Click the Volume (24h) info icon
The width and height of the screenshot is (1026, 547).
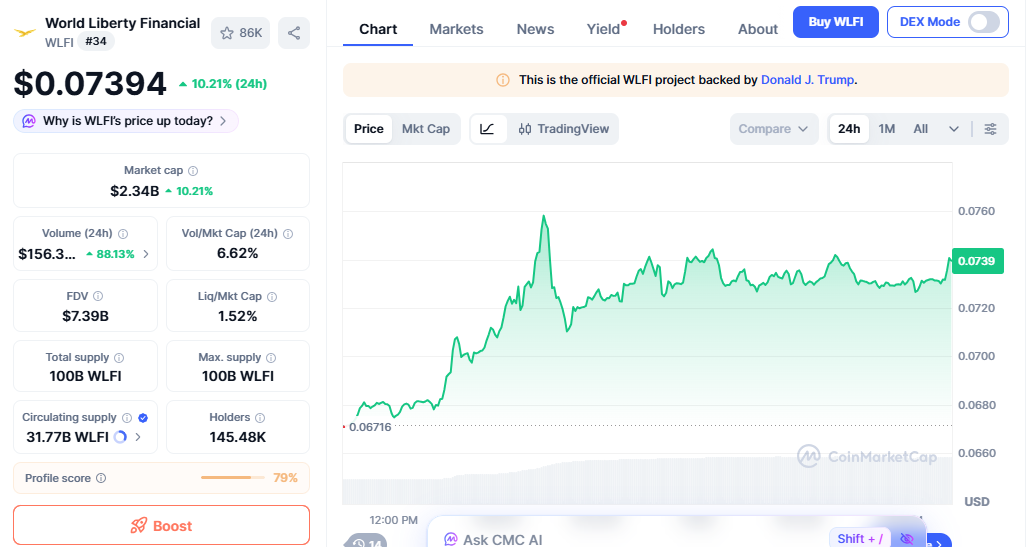[123, 234]
